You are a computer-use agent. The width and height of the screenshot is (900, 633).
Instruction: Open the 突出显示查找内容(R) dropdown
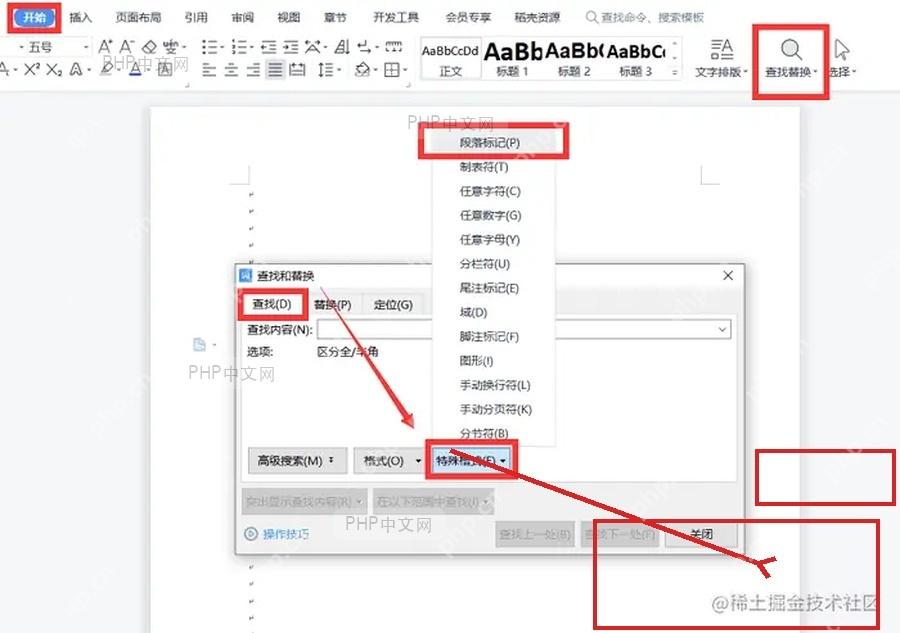coord(304,502)
